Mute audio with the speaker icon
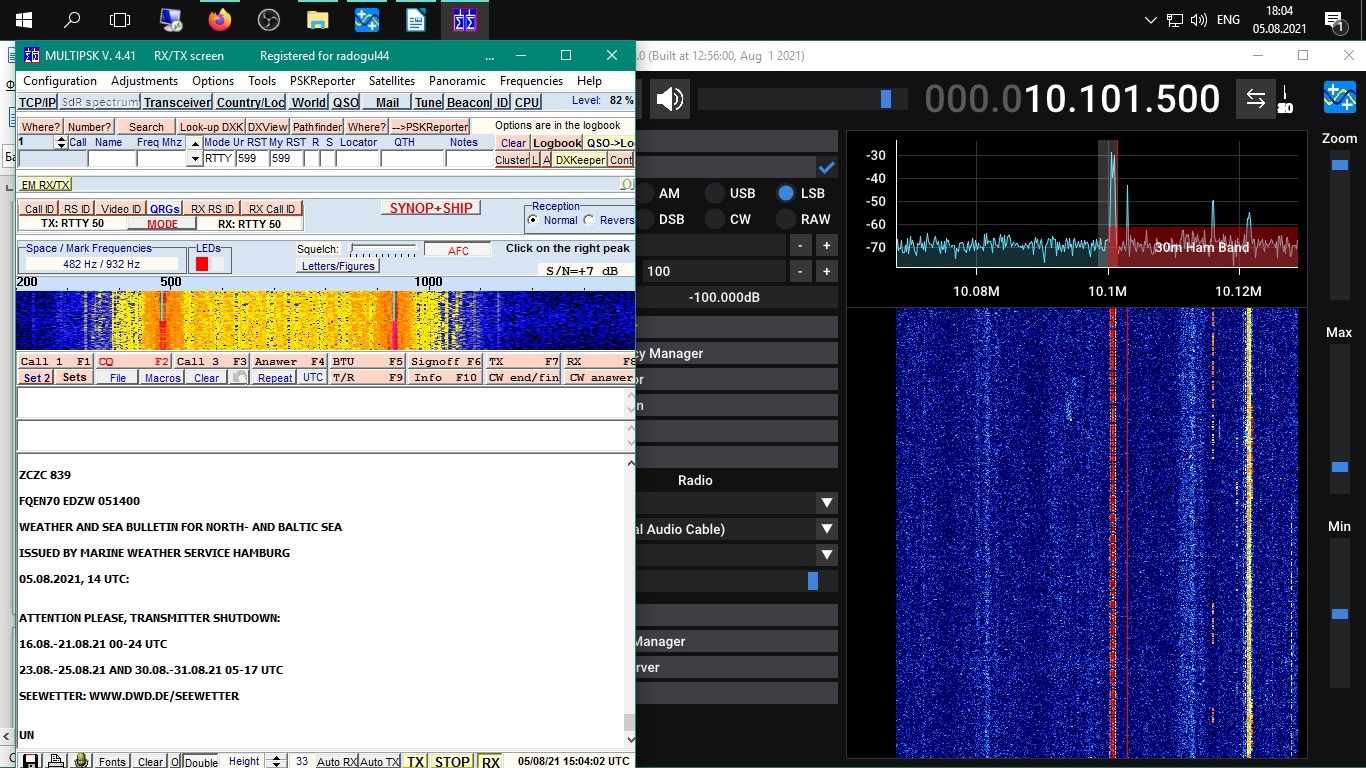 (670, 99)
